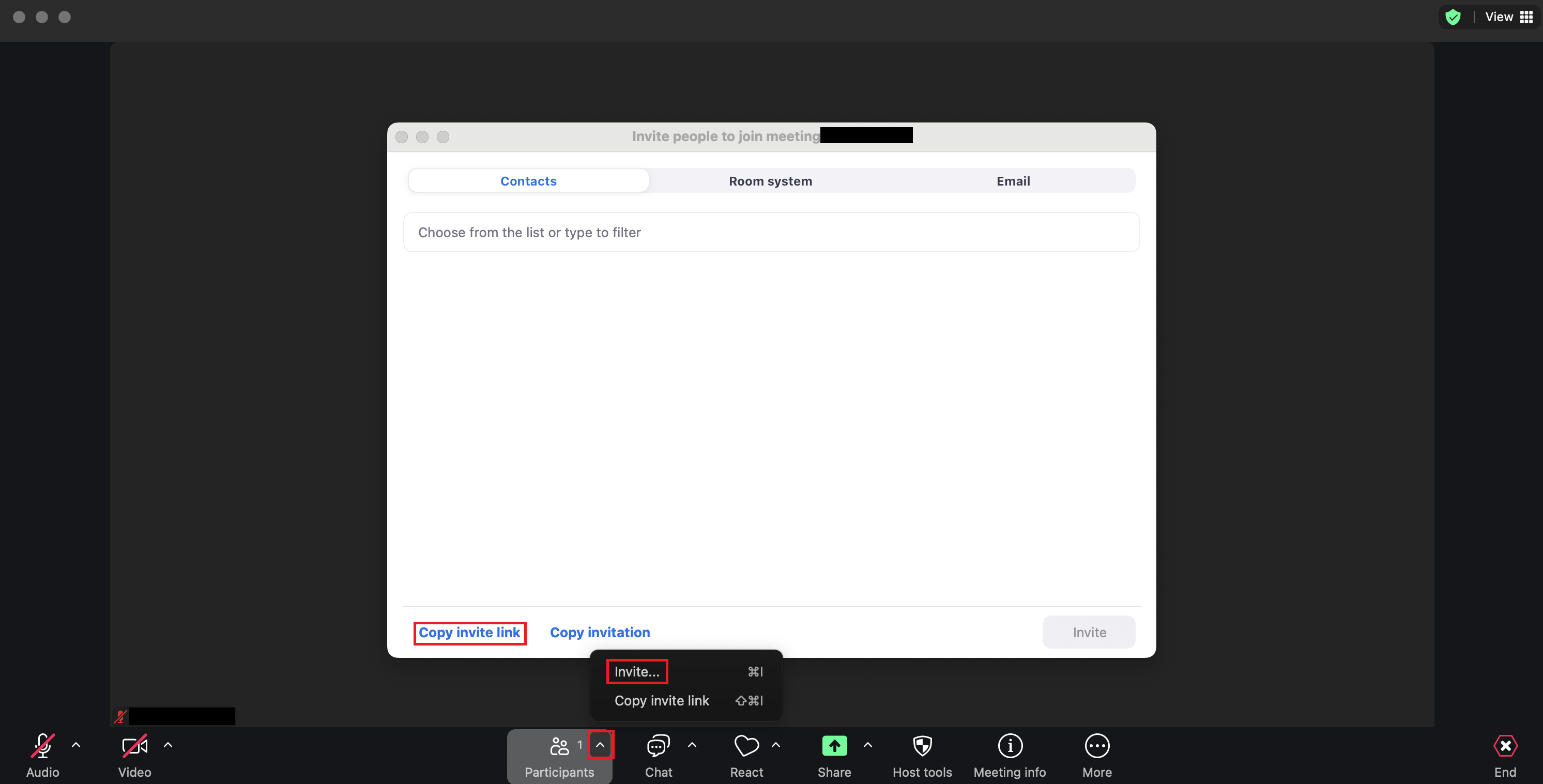The width and height of the screenshot is (1543, 784).
Task: Start the camera video
Action: [x=134, y=746]
